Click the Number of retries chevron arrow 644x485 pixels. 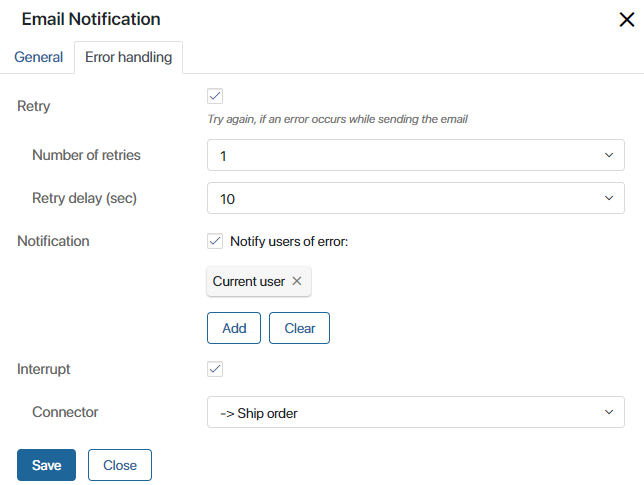[x=609, y=155]
